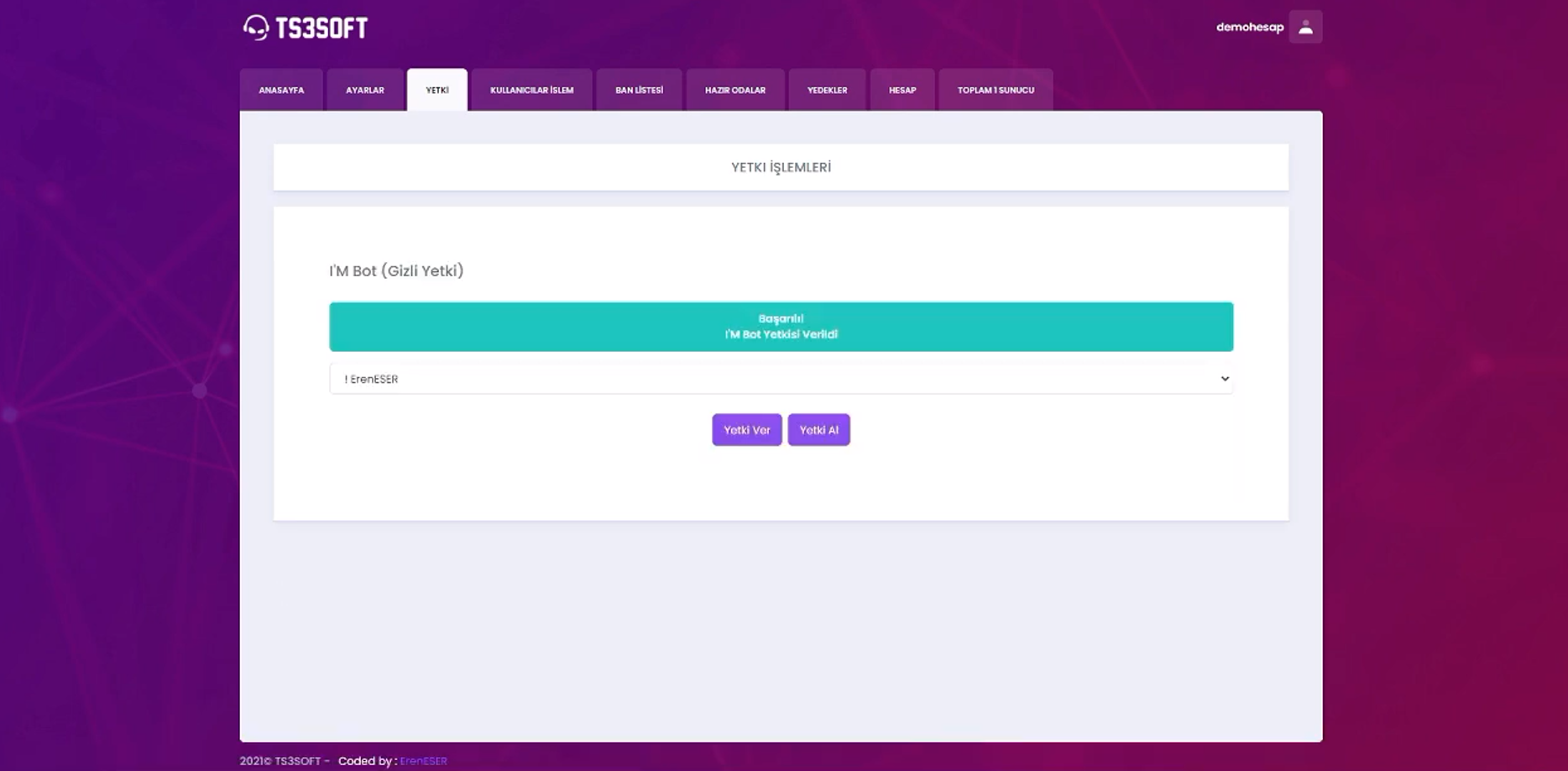Image resolution: width=1568 pixels, height=771 pixels.
Task: Go to the Hesap tab
Action: (902, 90)
